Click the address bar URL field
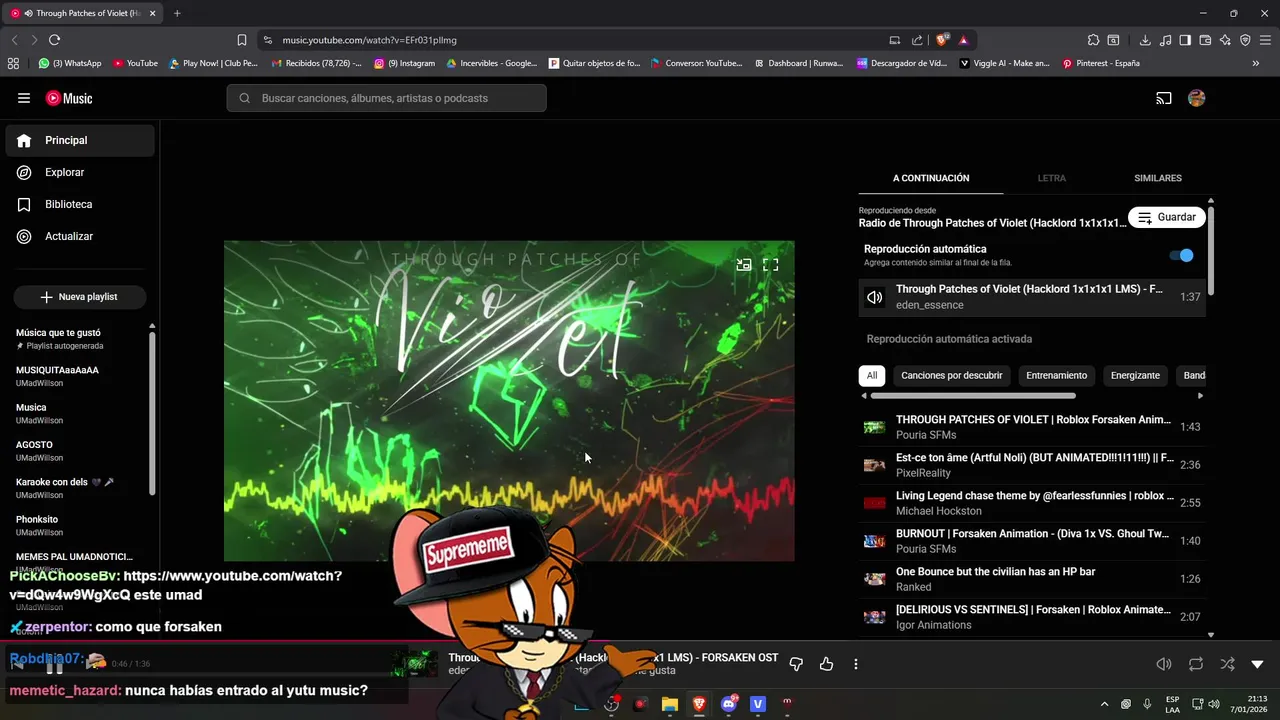Viewport: 1280px width, 720px height. pos(580,40)
